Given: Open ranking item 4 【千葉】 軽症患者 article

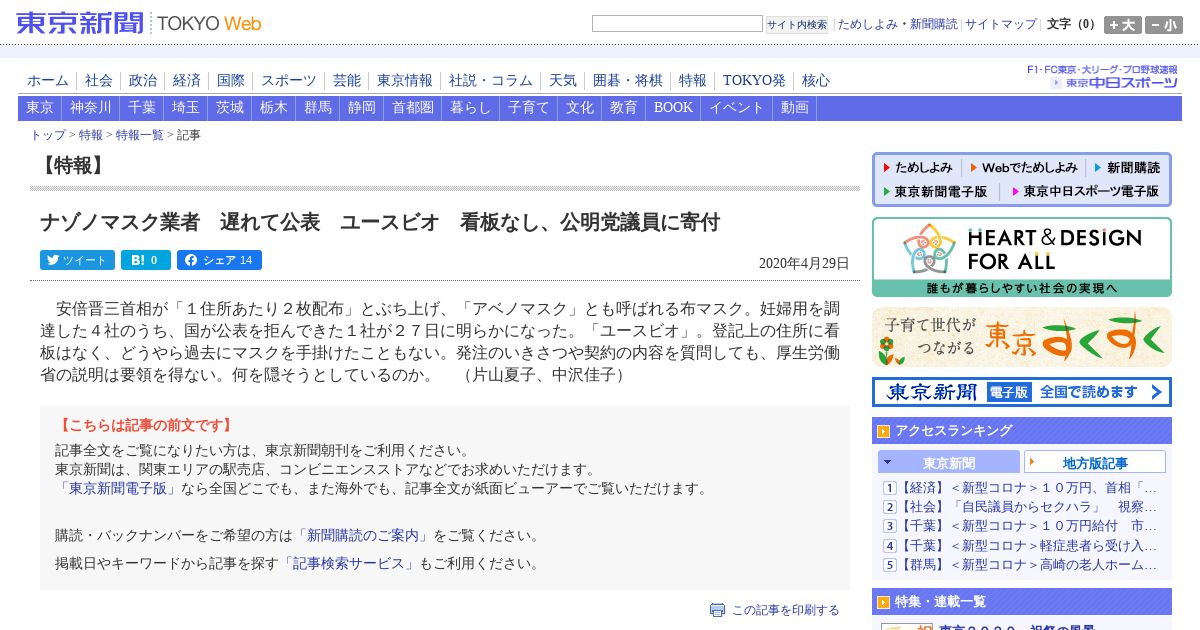Looking at the screenshot, I should pyautogui.click(x=1028, y=545).
